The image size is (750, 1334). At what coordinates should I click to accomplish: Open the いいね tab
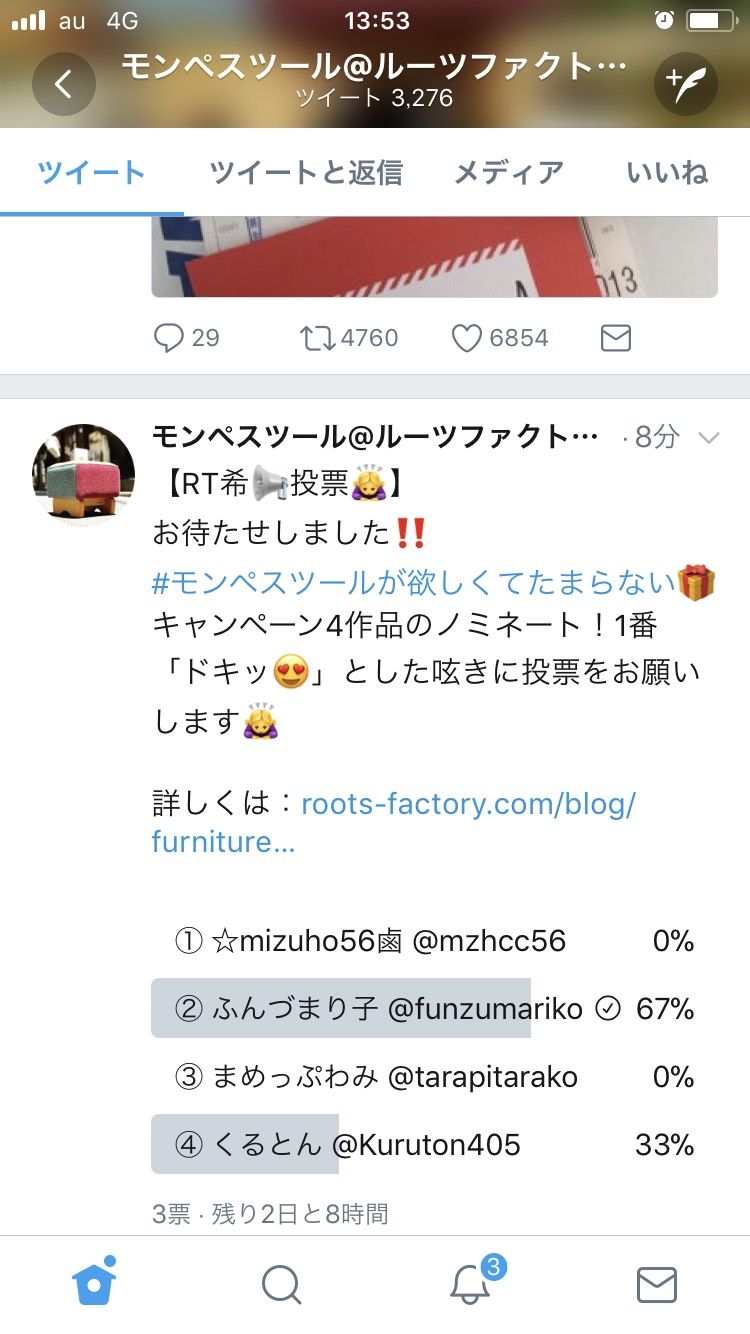pos(667,173)
